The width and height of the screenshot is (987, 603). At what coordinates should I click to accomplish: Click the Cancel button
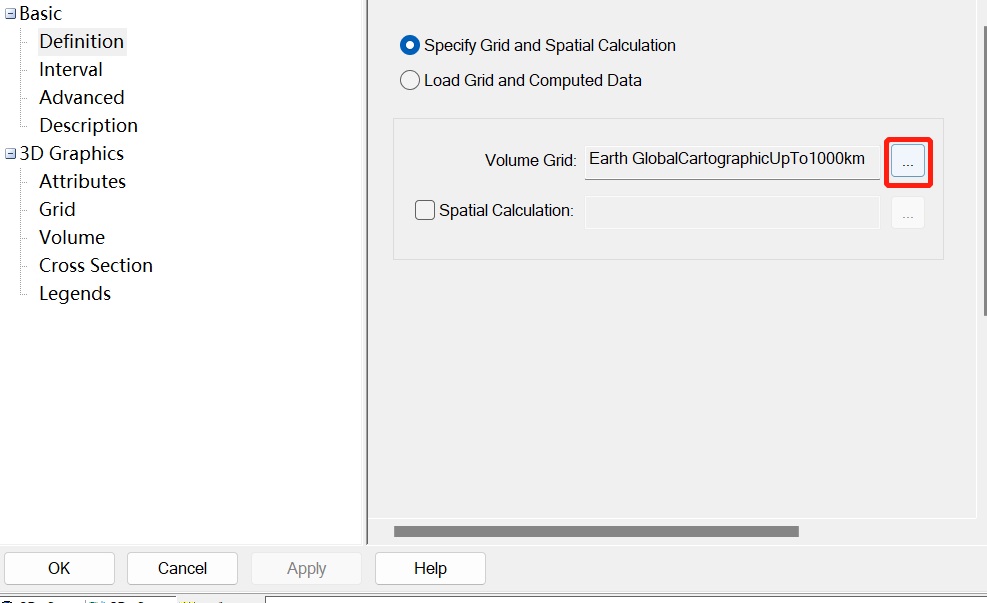click(x=182, y=568)
